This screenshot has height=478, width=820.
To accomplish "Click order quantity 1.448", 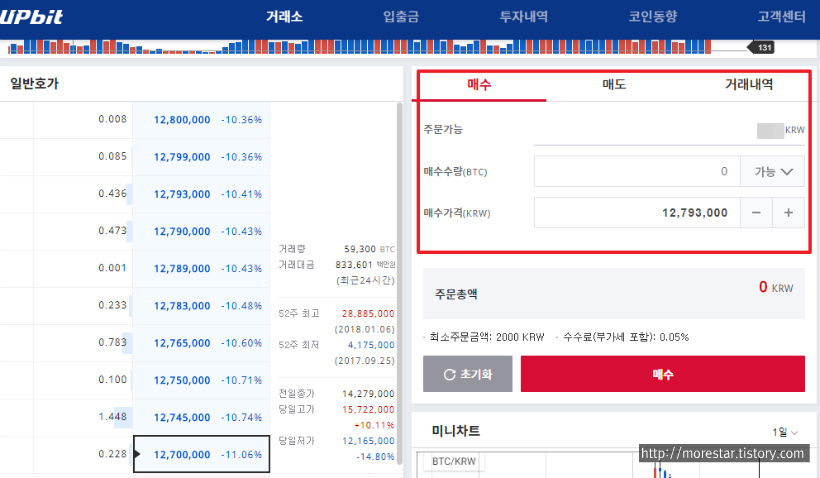I will [x=112, y=416].
